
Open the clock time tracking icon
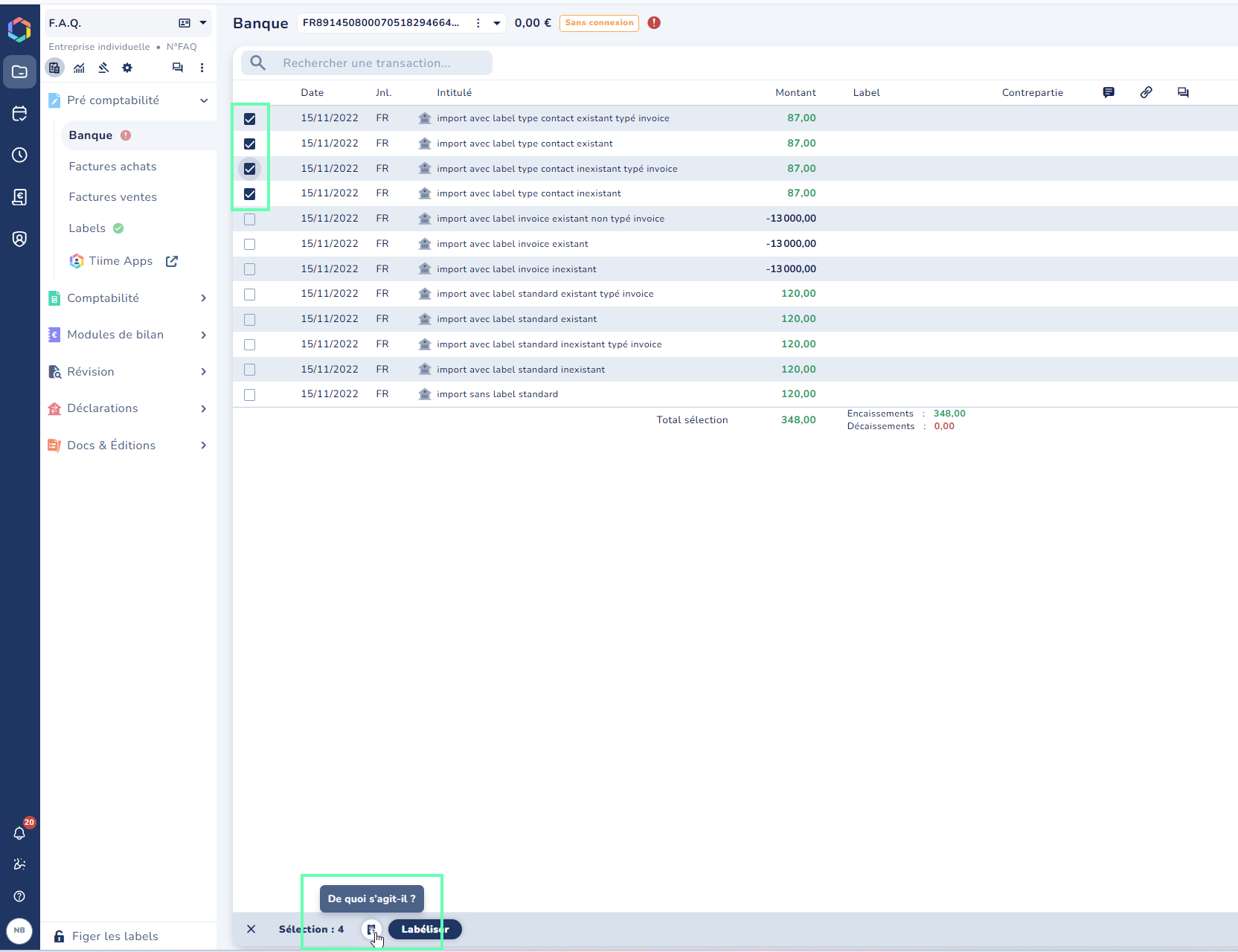[20, 155]
